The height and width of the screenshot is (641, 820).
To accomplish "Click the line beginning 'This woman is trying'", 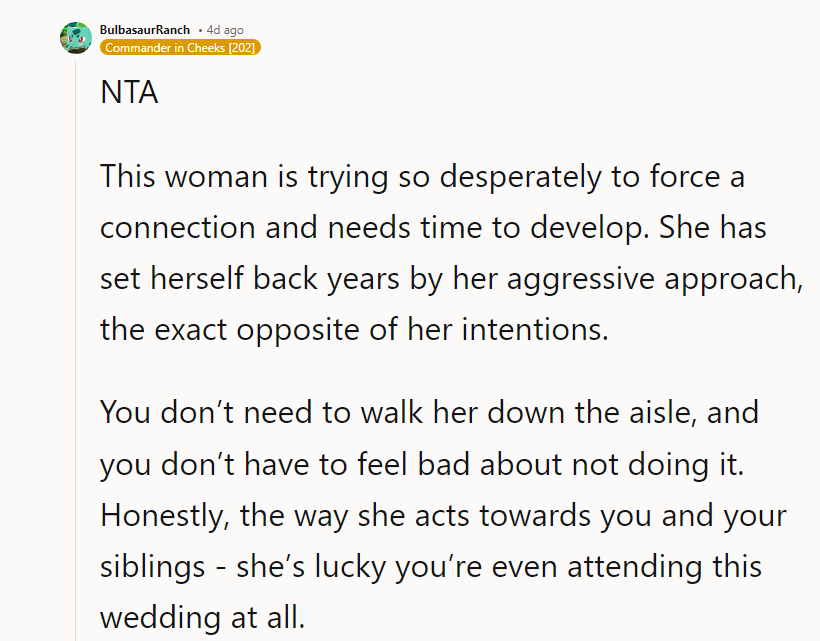I will (x=422, y=178).
